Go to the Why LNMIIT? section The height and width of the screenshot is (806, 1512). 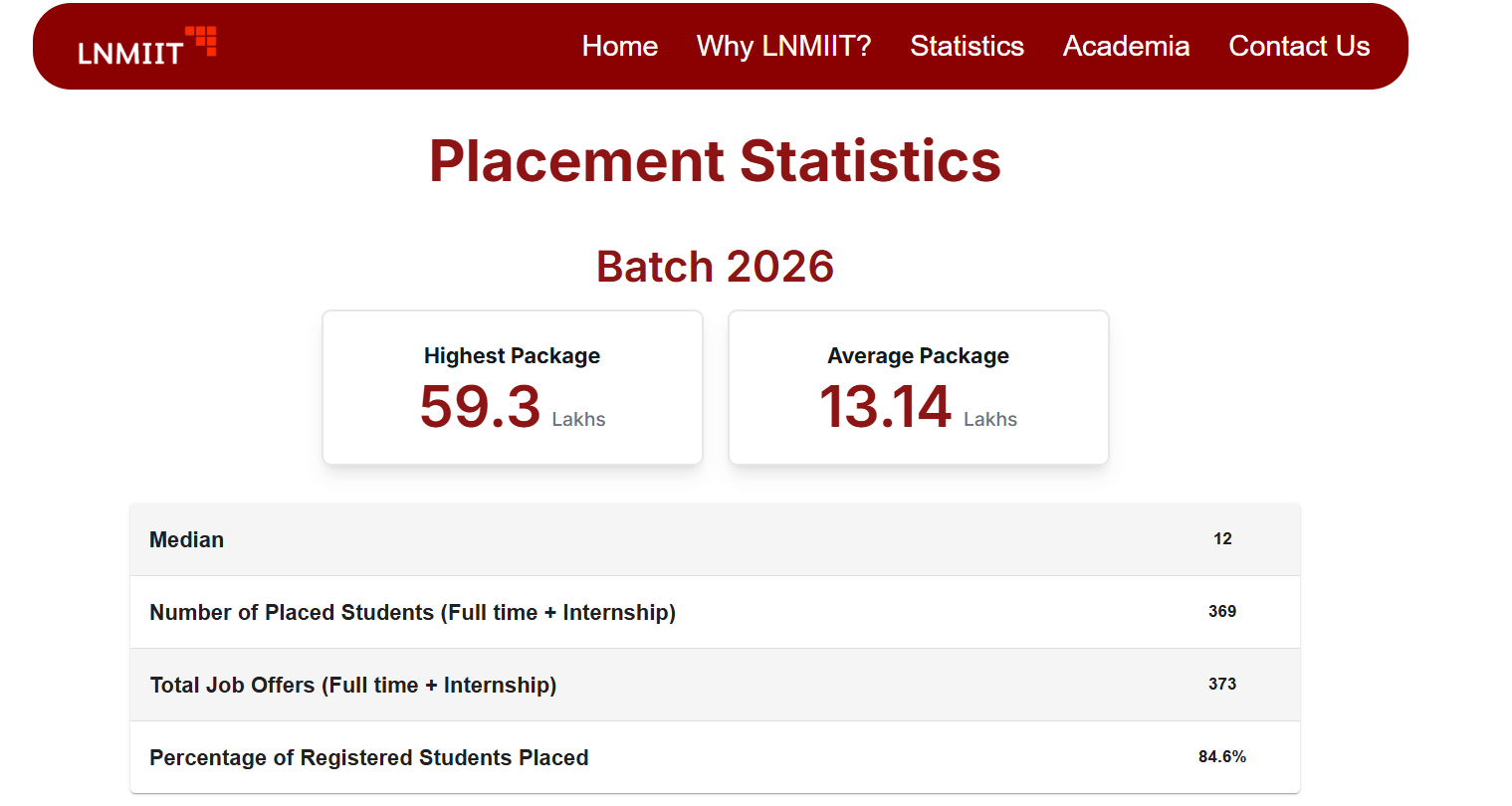(784, 46)
